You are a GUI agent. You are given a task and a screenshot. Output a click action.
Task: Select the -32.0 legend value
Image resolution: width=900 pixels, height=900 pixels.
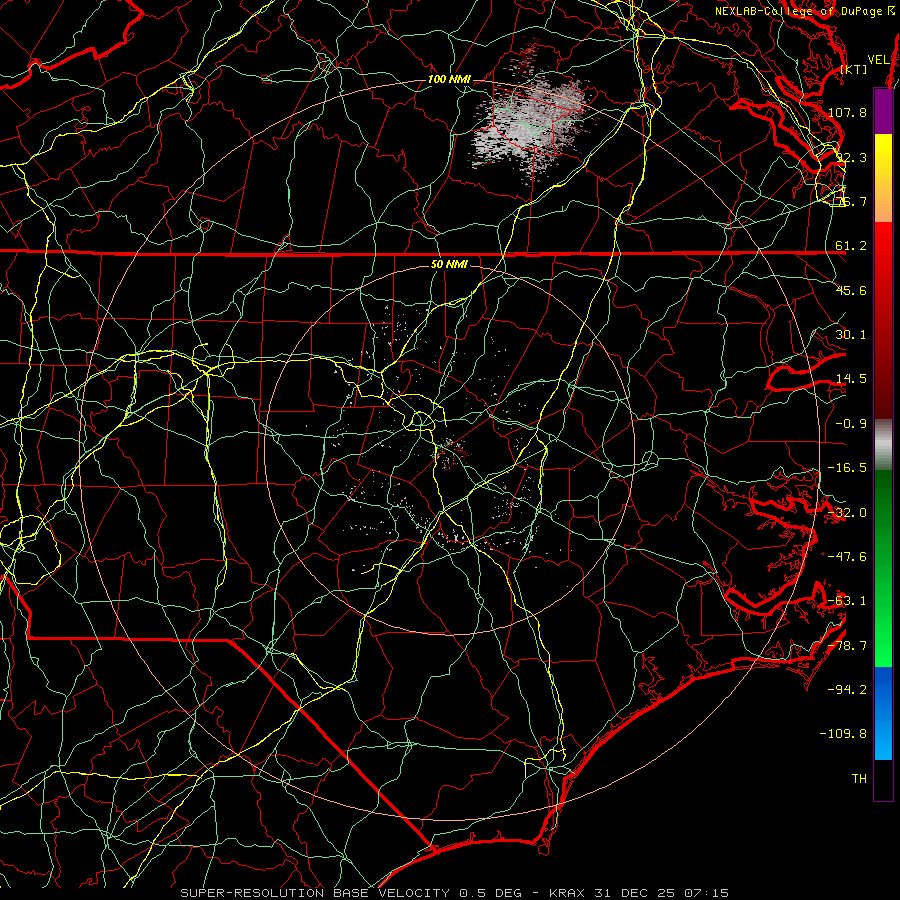tap(847, 513)
